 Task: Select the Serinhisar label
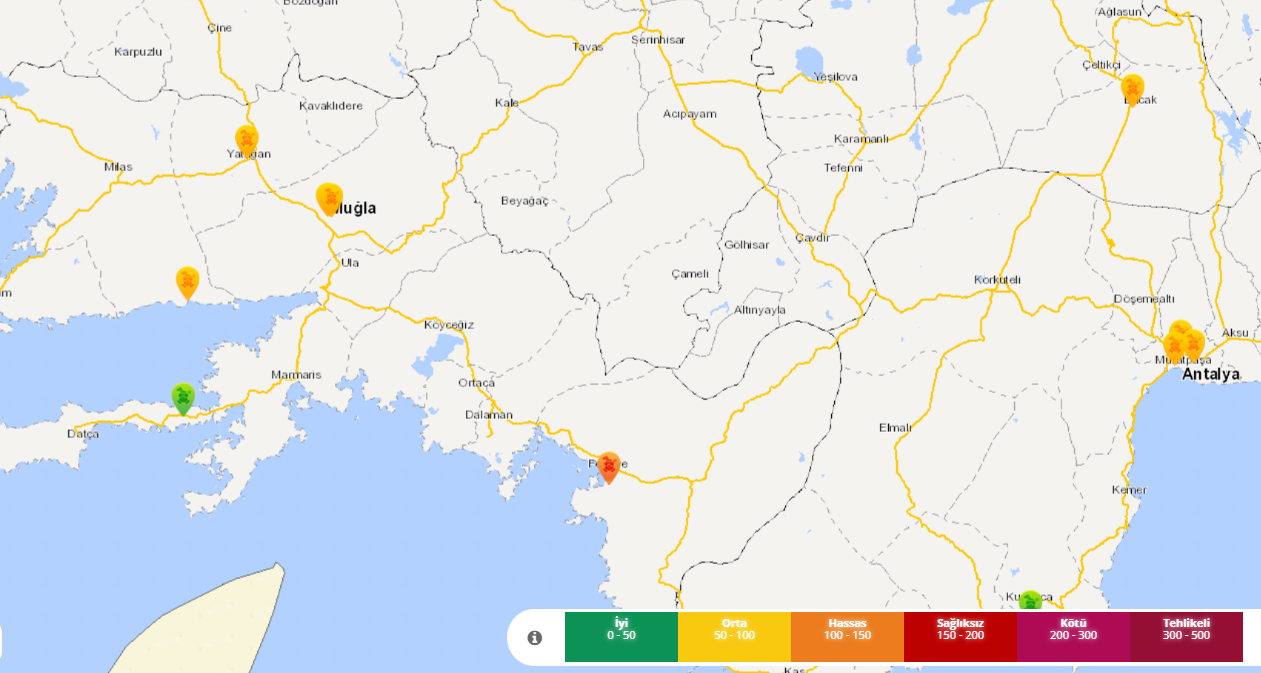658,38
